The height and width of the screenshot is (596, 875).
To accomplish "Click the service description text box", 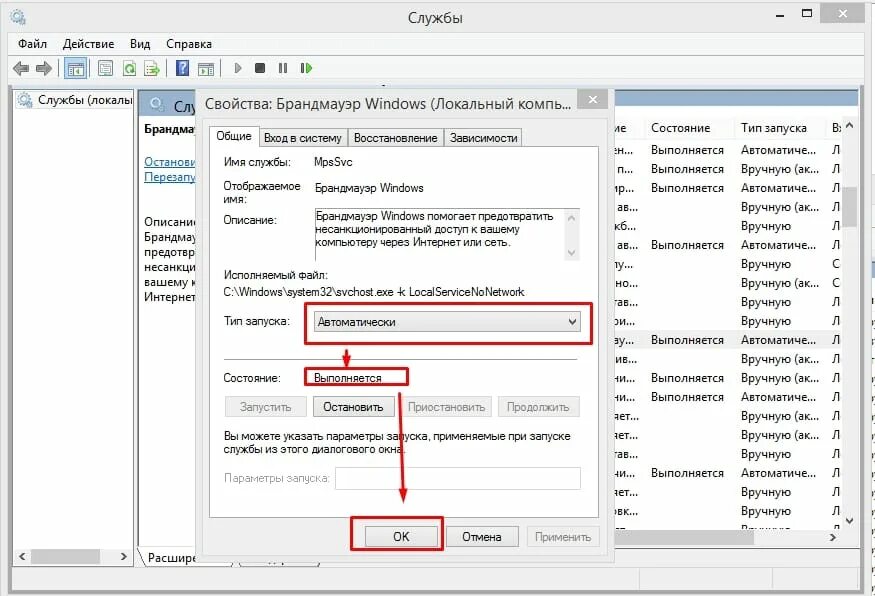I will (x=447, y=234).
